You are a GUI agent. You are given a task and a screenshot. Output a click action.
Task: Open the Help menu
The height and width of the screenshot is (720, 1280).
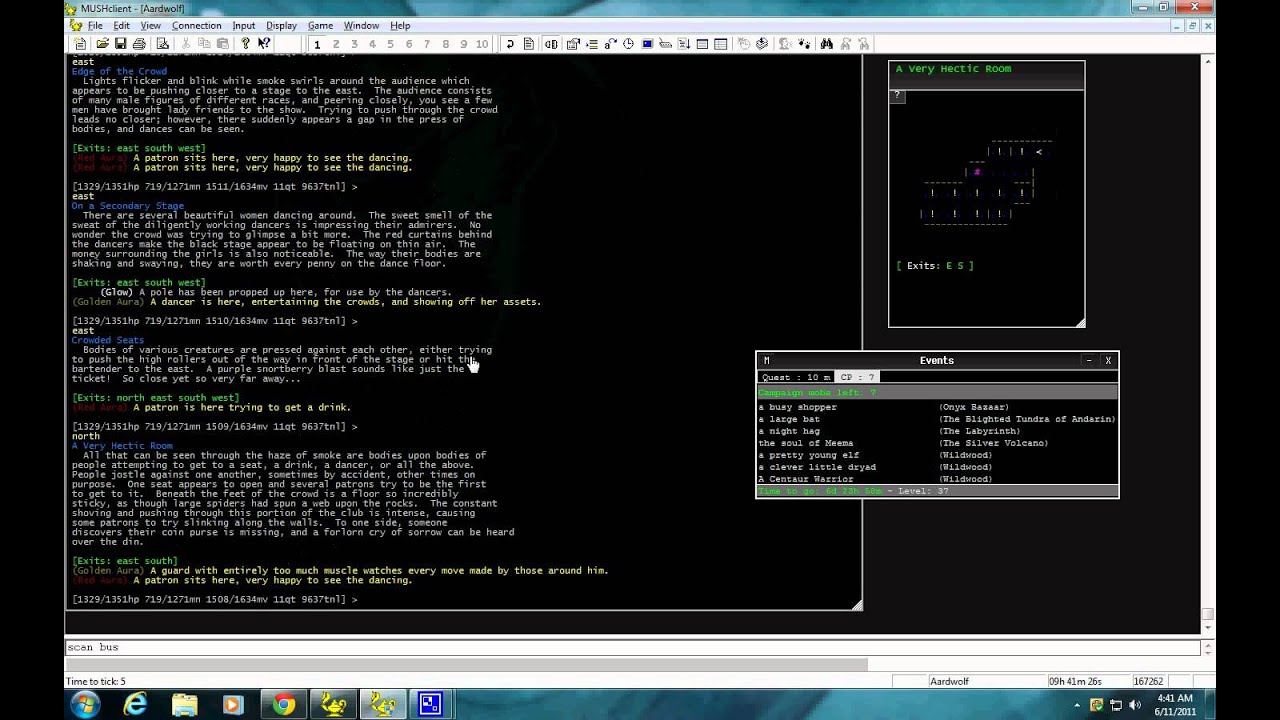(x=400, y=25)
